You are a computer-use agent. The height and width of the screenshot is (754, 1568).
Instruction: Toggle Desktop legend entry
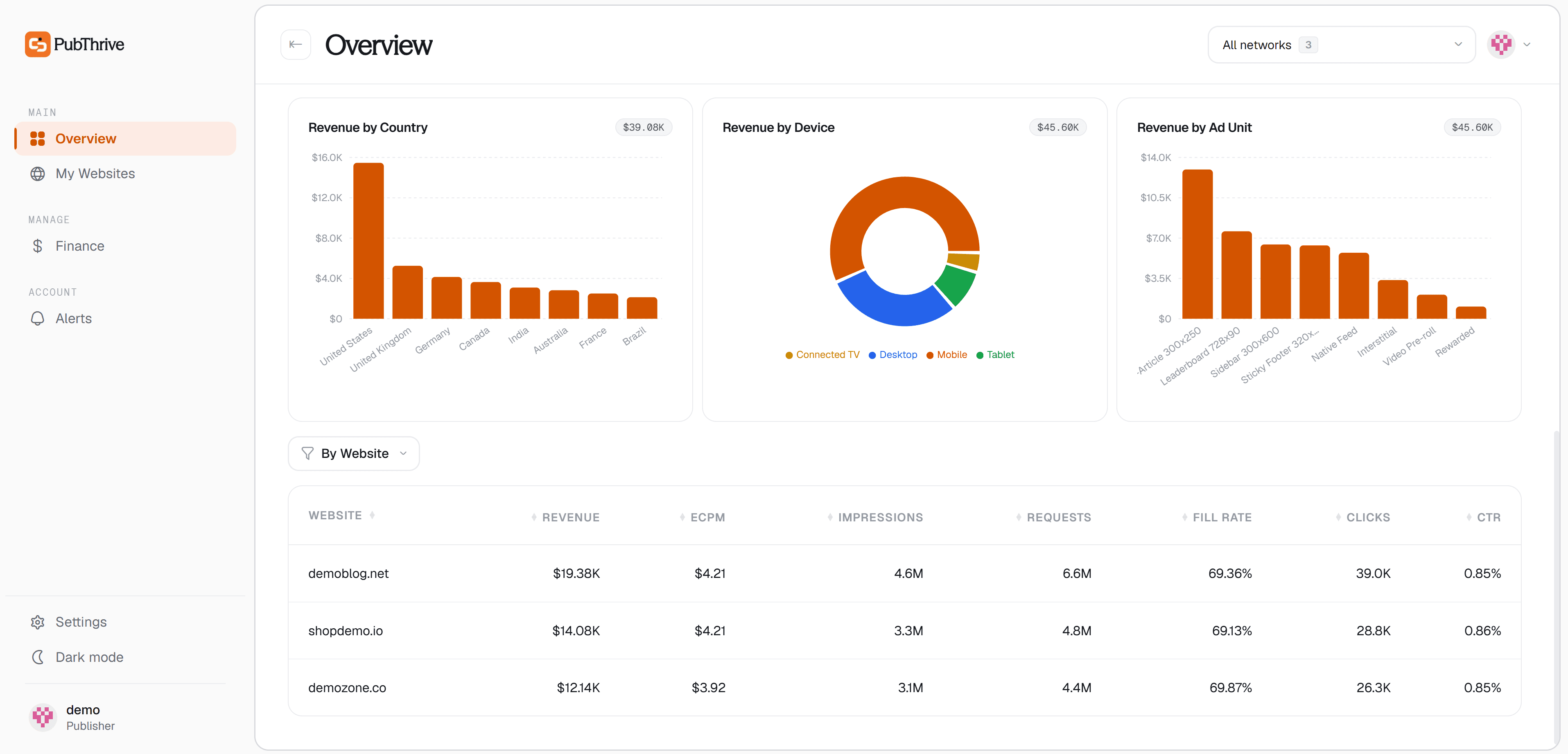click(892, 354)
